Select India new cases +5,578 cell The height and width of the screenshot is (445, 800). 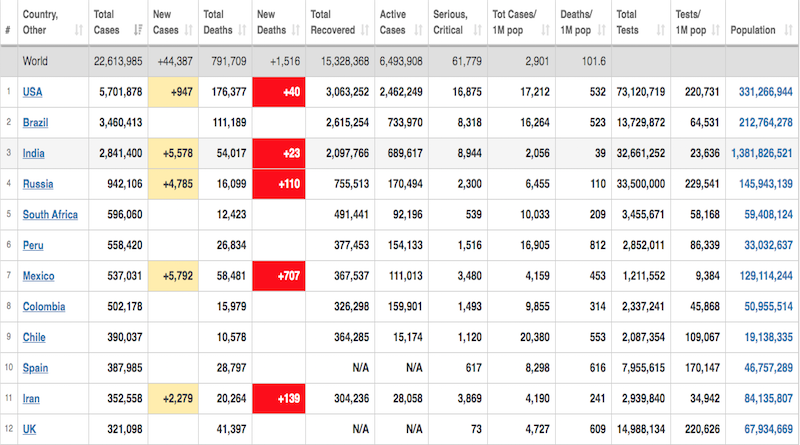click(x=173, y=154)
